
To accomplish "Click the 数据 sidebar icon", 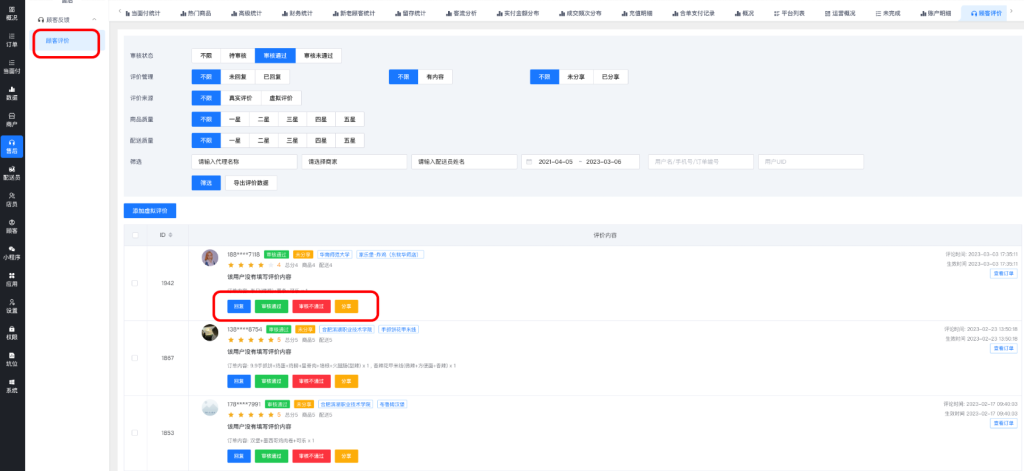I will [x=12, y=93].
